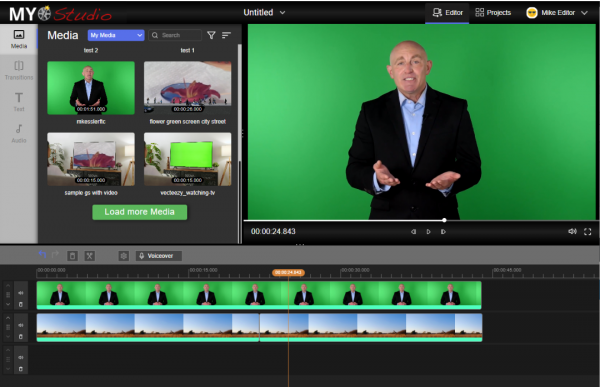
Task: Click the 'test 2' media label
Action: click(91, 50)
